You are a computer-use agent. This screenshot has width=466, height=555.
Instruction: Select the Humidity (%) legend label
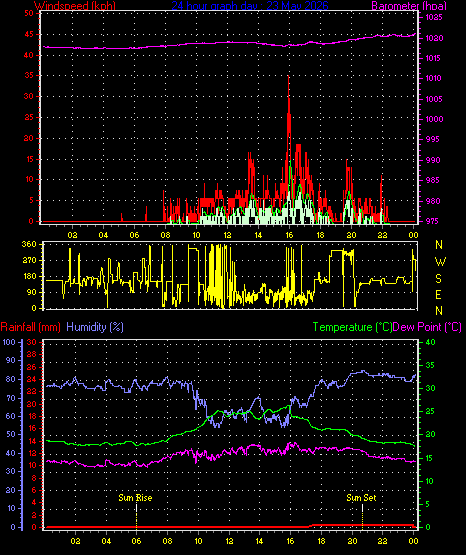(95, 327)
